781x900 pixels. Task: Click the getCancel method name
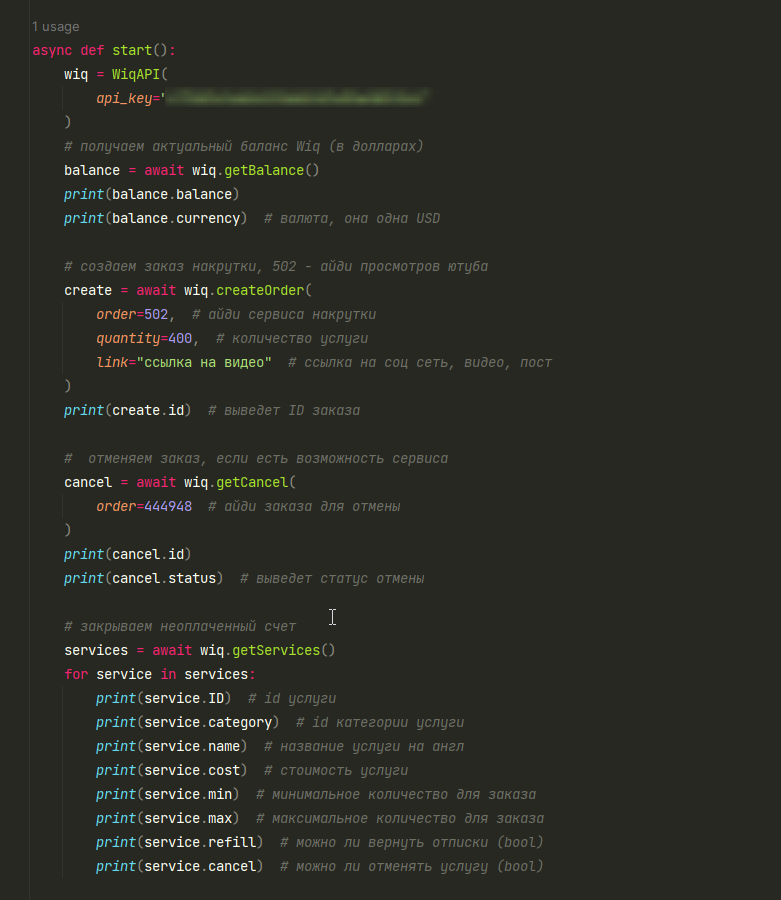click(252, 483)
